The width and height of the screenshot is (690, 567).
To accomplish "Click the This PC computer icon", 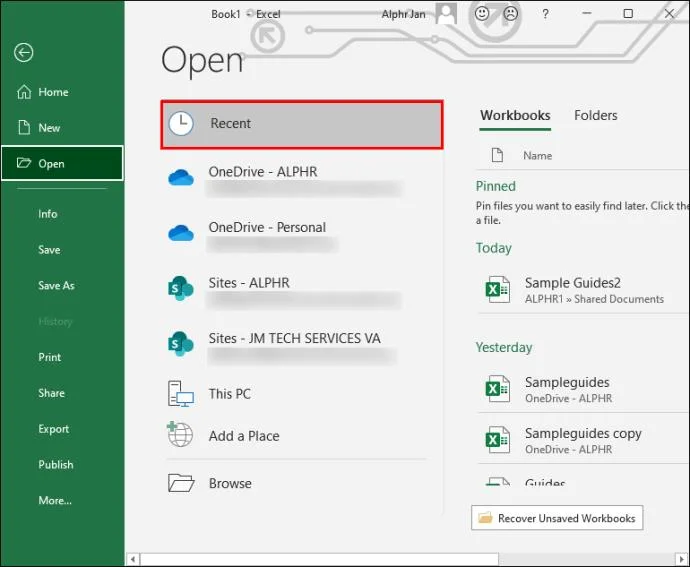I will click(181, 394).
